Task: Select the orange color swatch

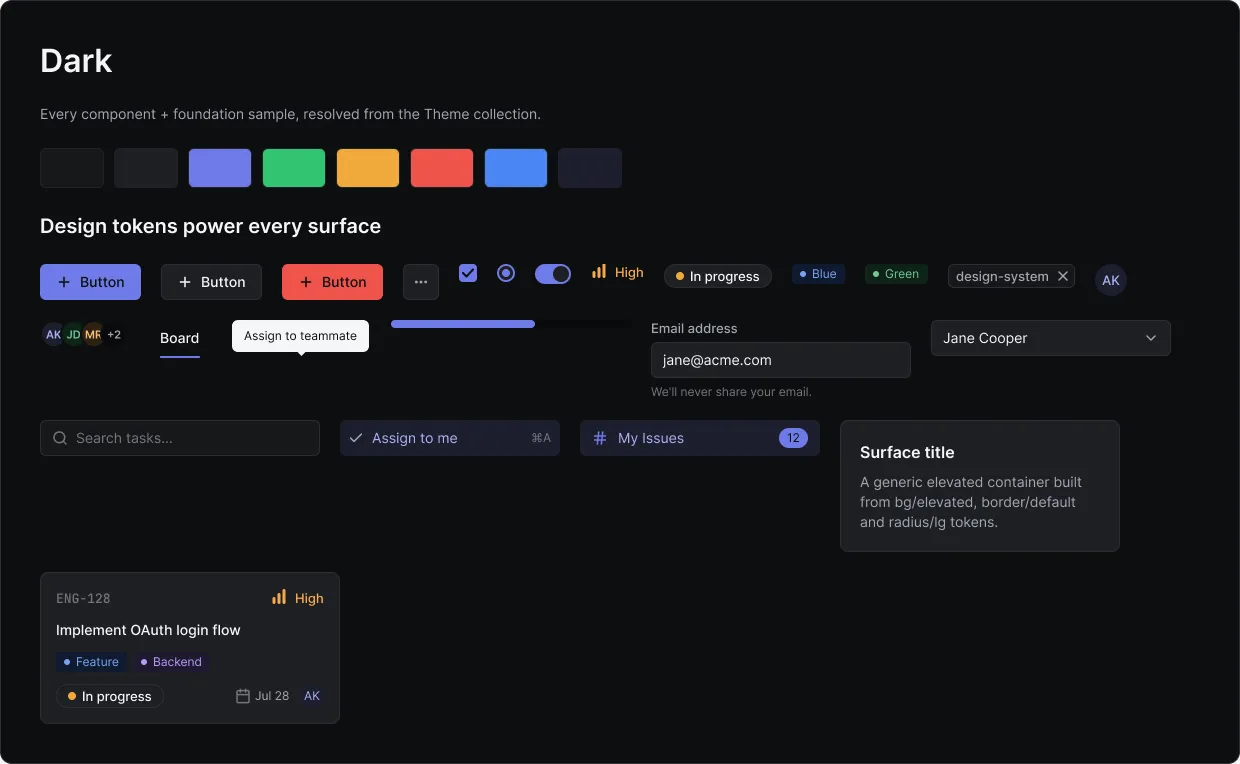Action: point(368,168)
